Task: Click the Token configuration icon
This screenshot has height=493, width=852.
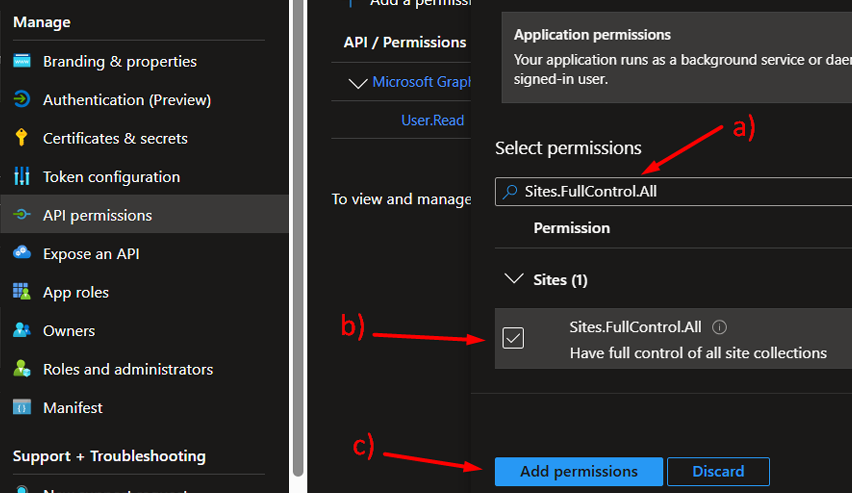Action: [x=22, y=177]
